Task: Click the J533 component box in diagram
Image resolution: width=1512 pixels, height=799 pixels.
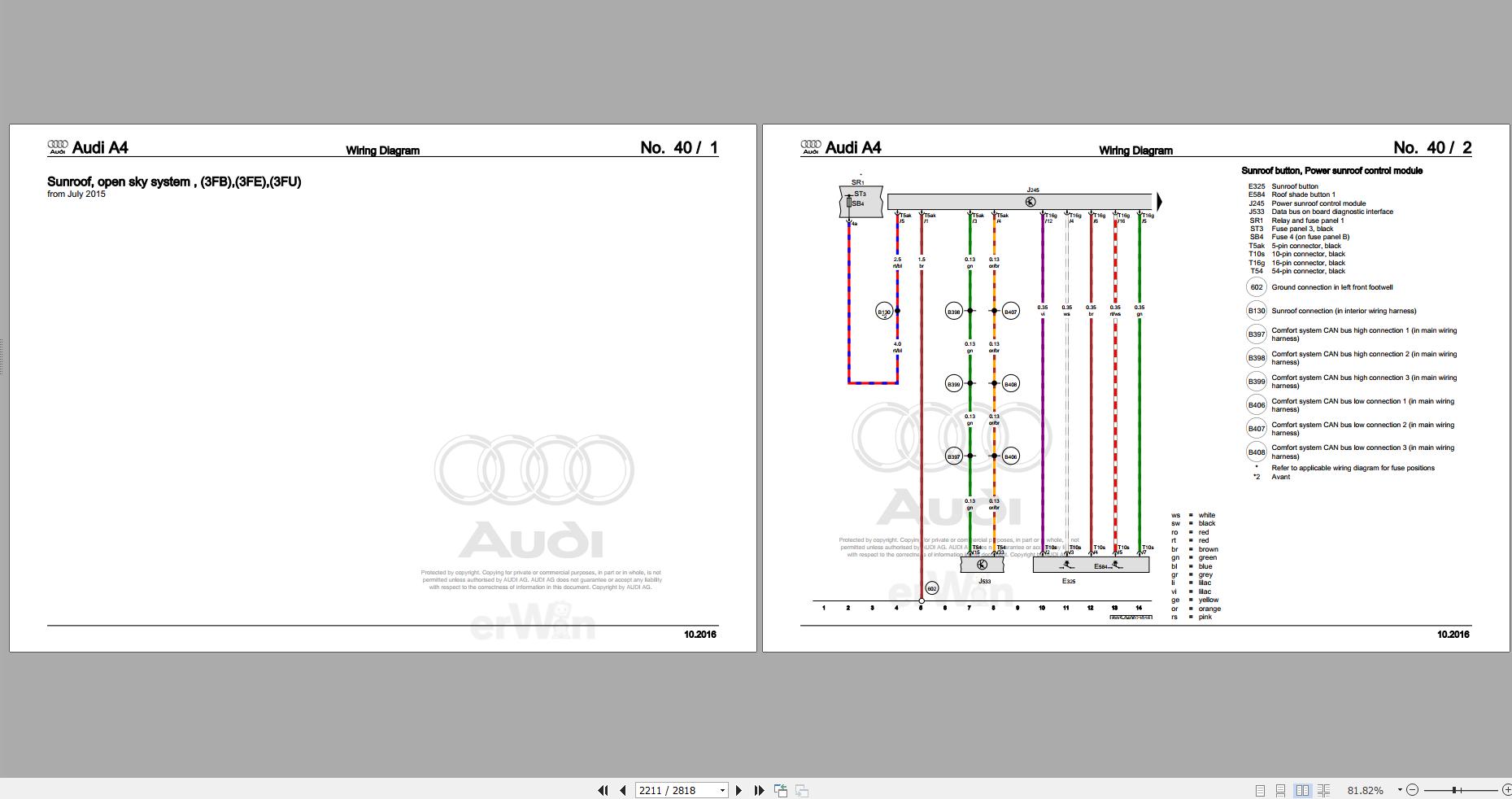Action: (x=982, y=565)
